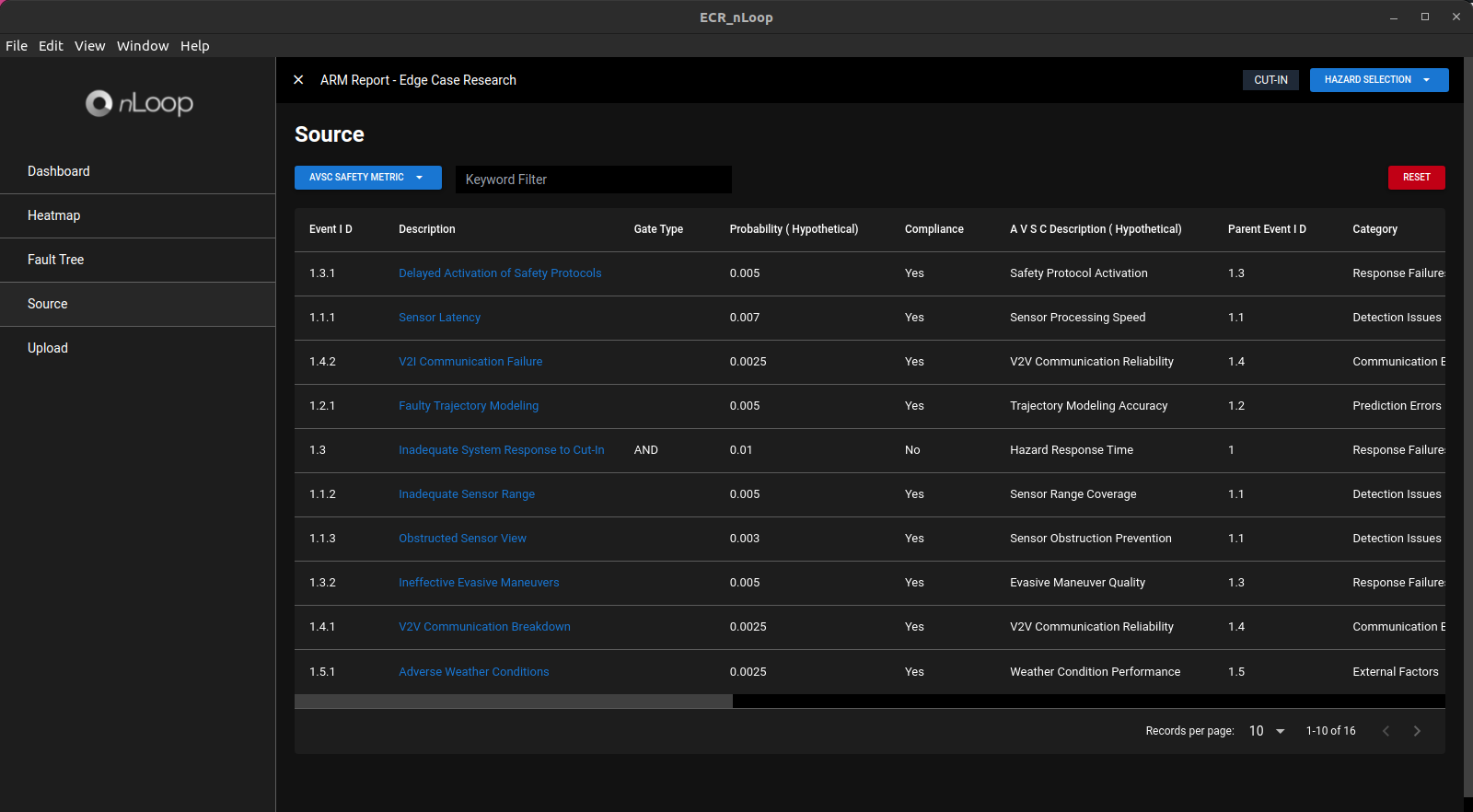The height and width of the screenshot is (812, 1473).
Task: Click probability value 0.003
Action: tap(745, 539)
